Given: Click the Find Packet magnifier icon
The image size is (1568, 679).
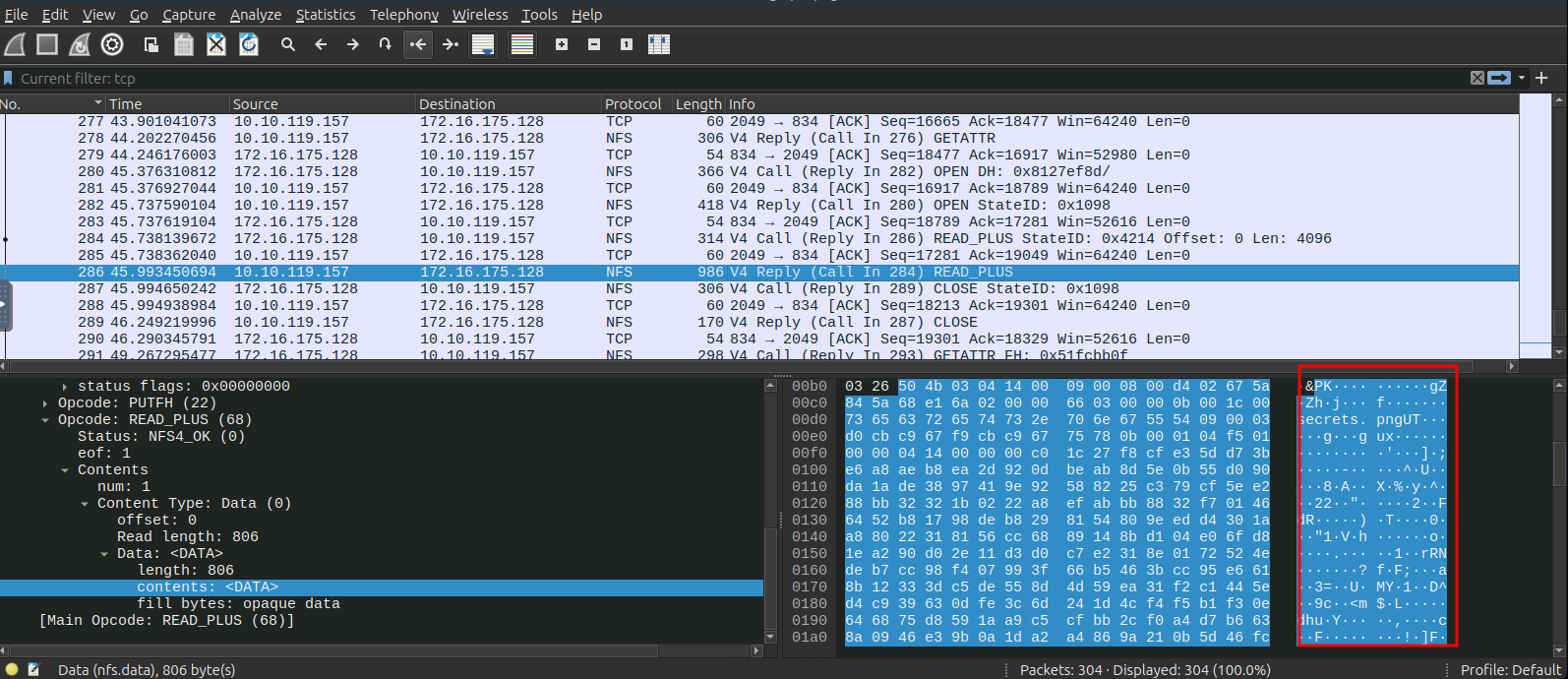Looking at the screenshot, I should point(288,44).
